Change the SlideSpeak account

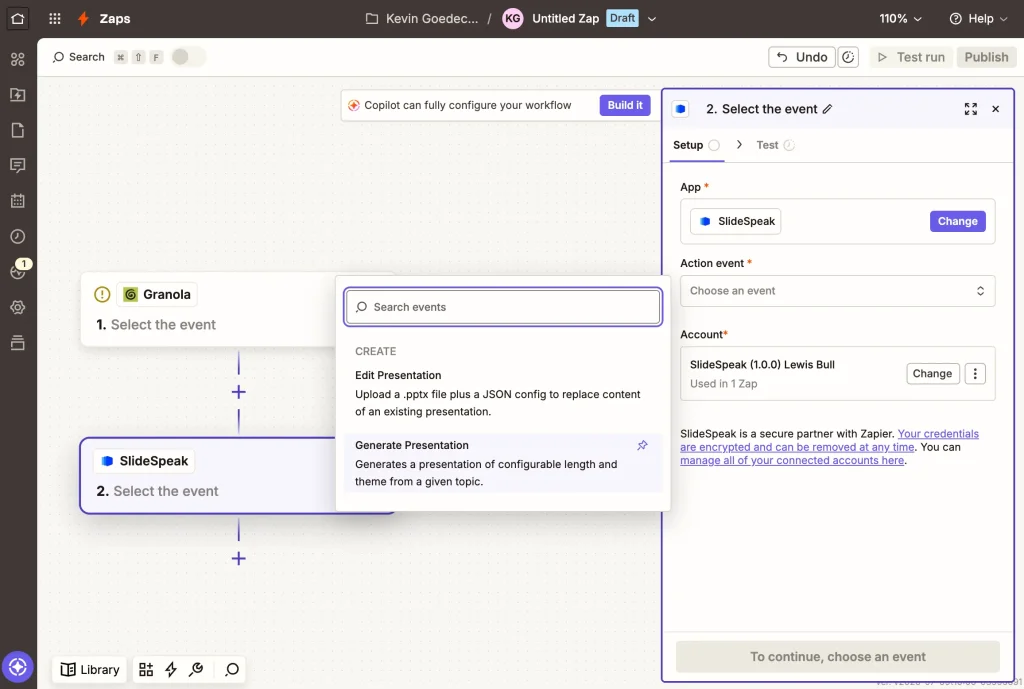click(932, 374)
